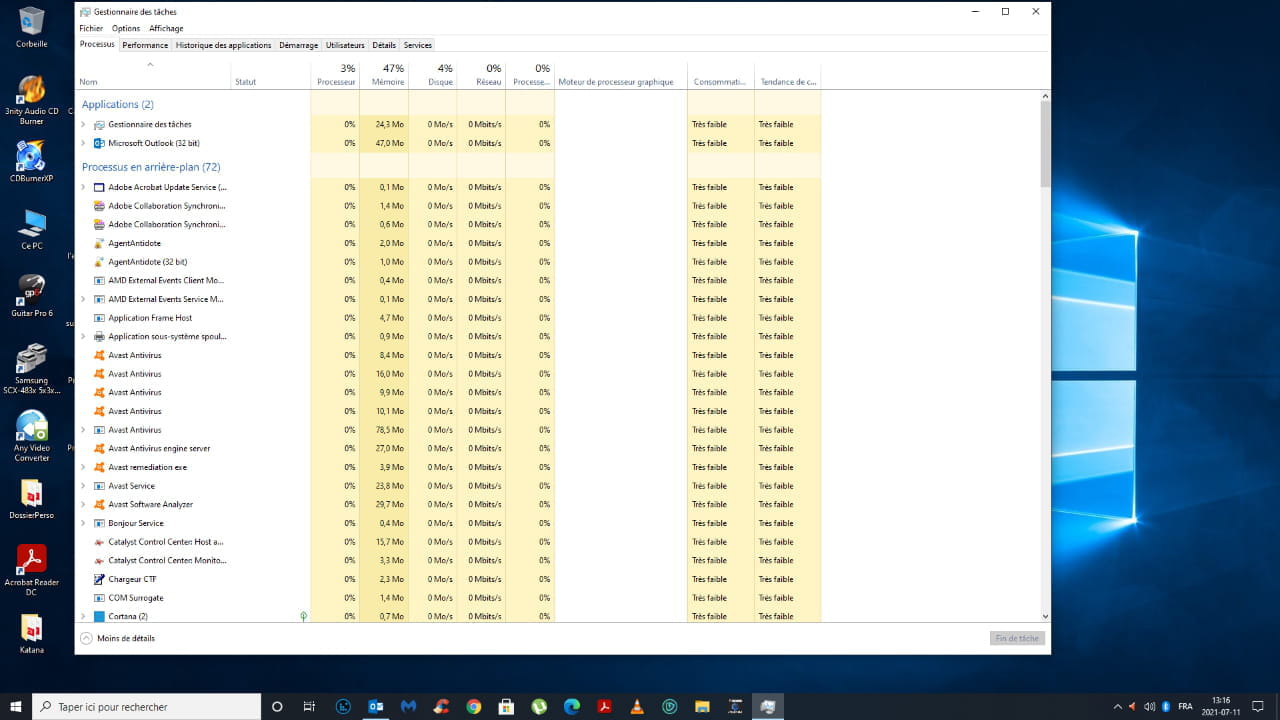This screenshot has height=720, width=1280.
Task: Open Adobe Acrobat from the taskbar
Action: point(604,706)
